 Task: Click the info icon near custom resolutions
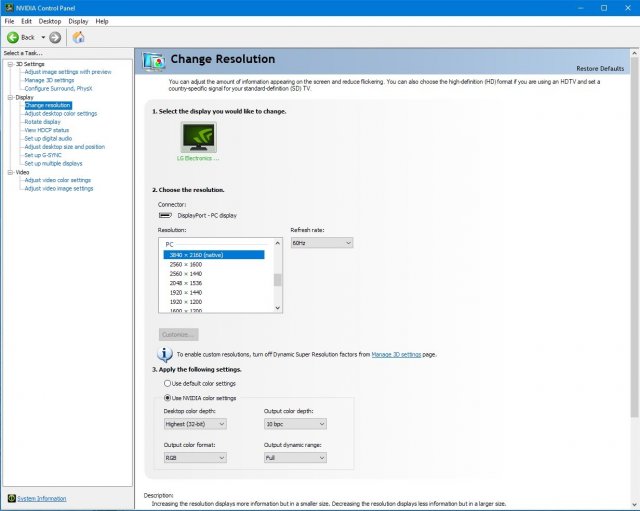[165, 354]
